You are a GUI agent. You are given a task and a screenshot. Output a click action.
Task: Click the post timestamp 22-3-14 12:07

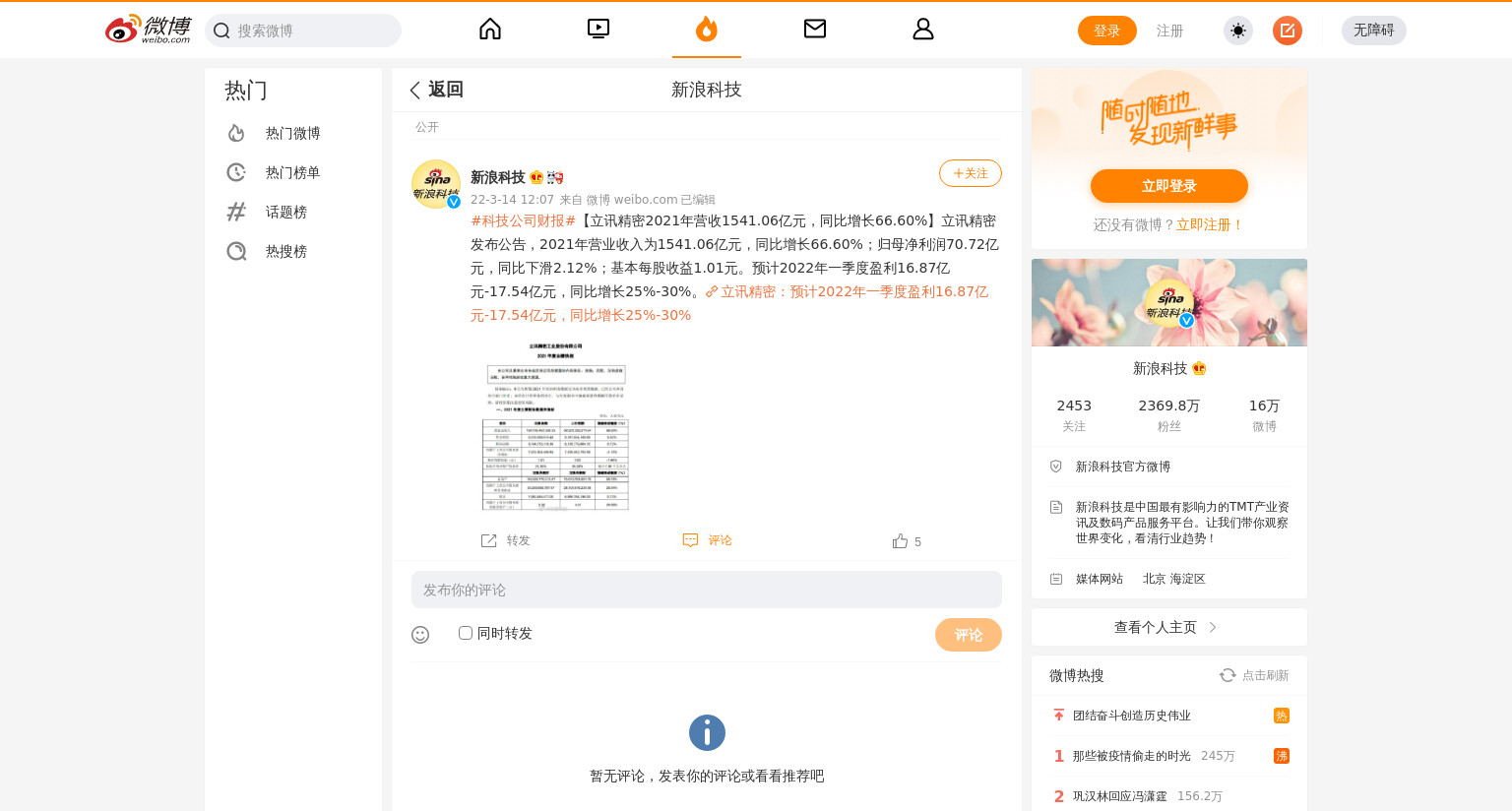click(512, 200)
